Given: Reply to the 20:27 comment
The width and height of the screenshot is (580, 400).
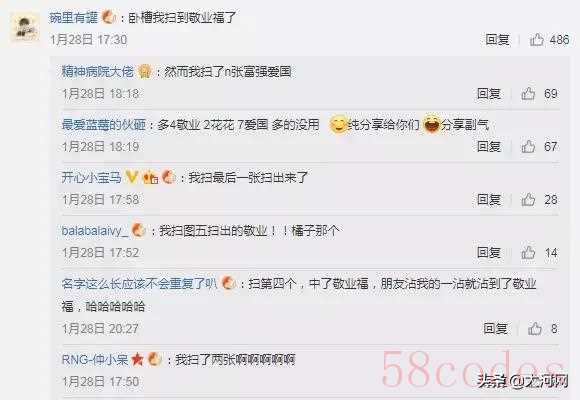Looking at the screenshot, I should 495,328.
